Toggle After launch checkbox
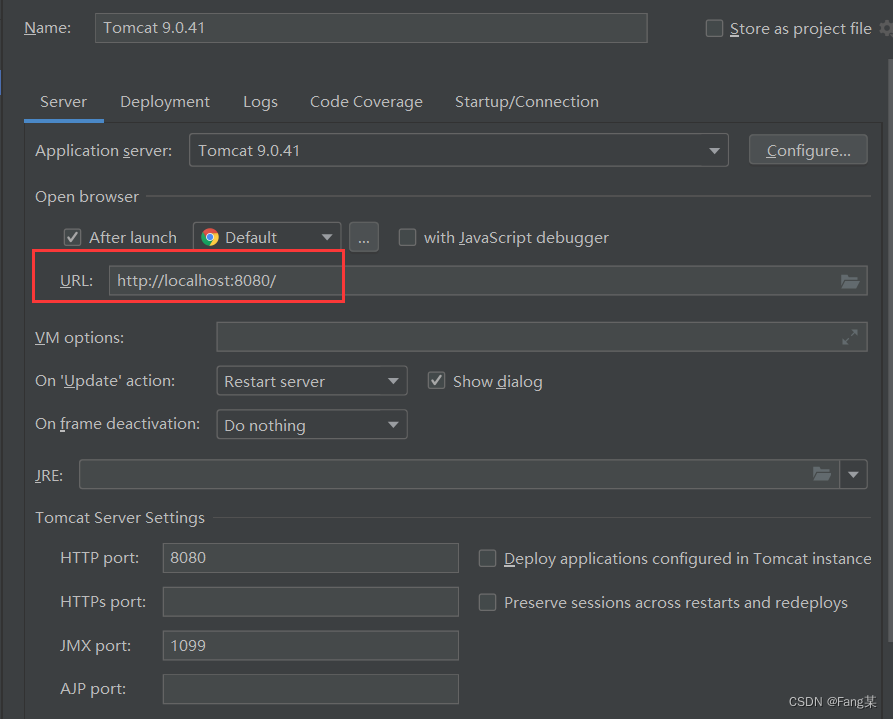The width and height of the screenshot is (893, 719). click(x=72, y=237)
